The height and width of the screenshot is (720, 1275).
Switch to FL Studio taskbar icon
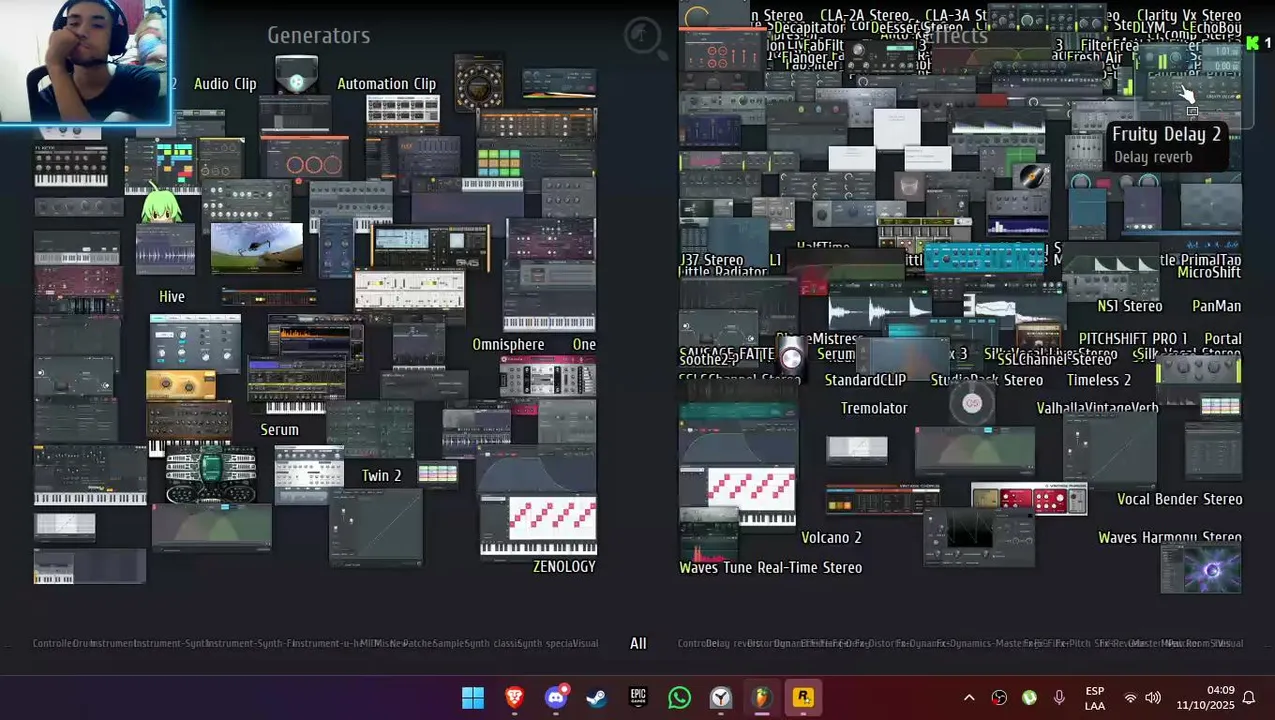[762, 697]
